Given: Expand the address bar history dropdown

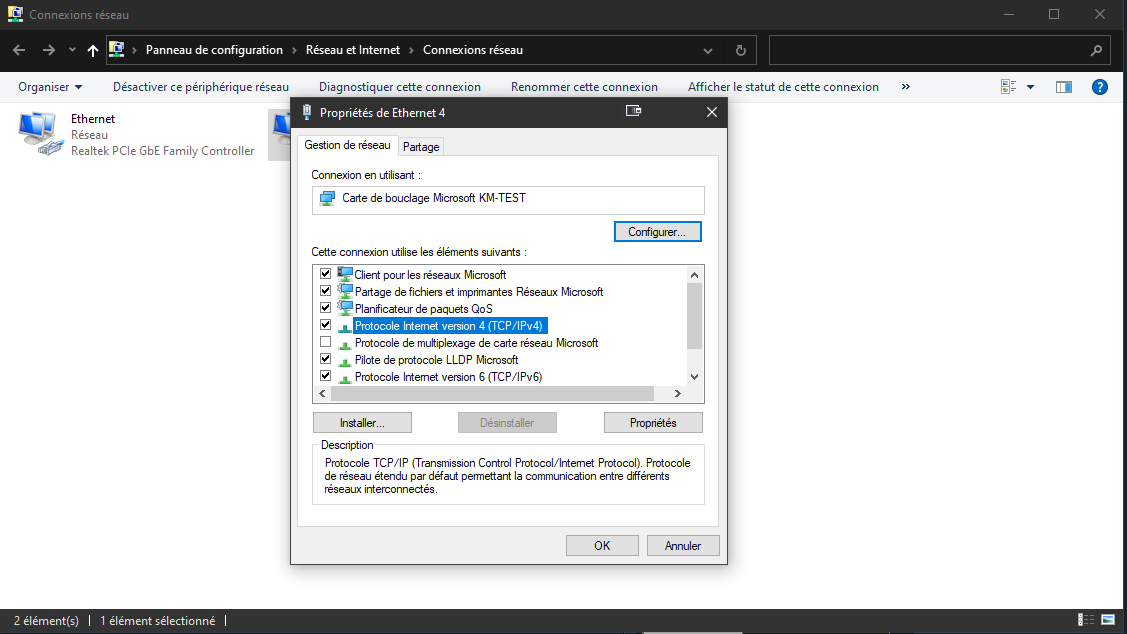Looking at the screenshot, I should [708, 50].
